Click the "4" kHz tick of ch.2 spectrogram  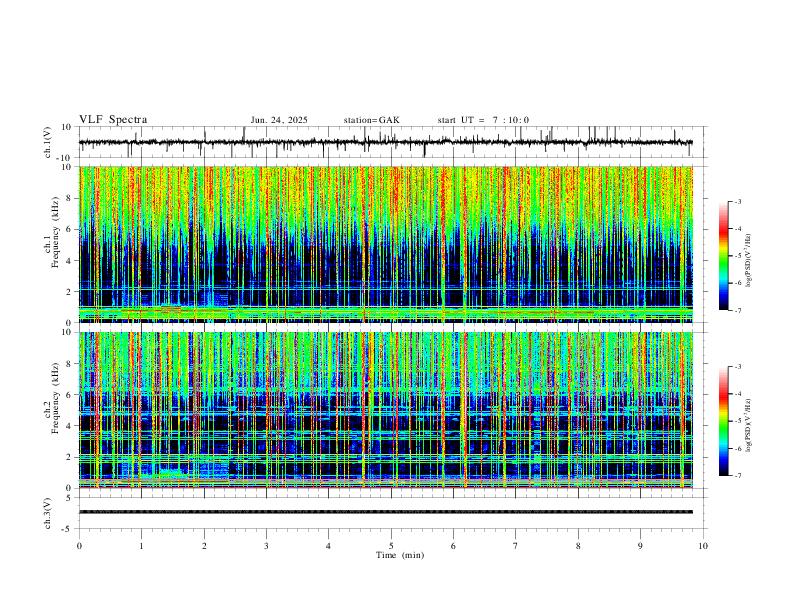click(x=70, y=426)
